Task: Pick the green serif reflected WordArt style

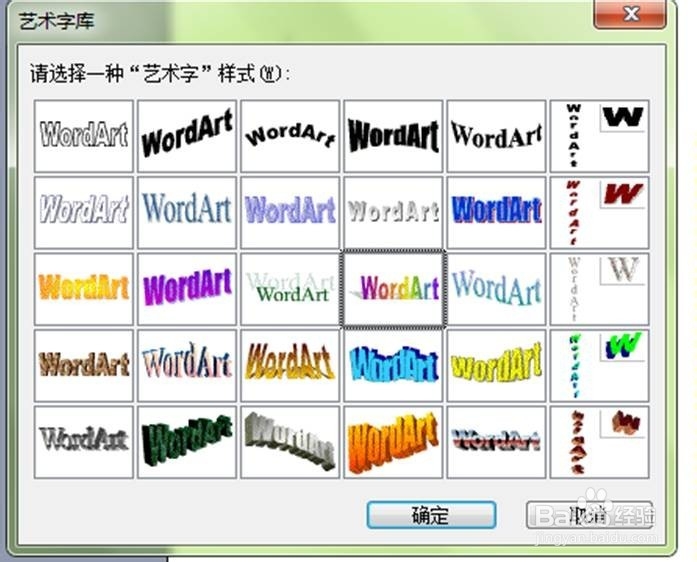Action: coord(290,289)
